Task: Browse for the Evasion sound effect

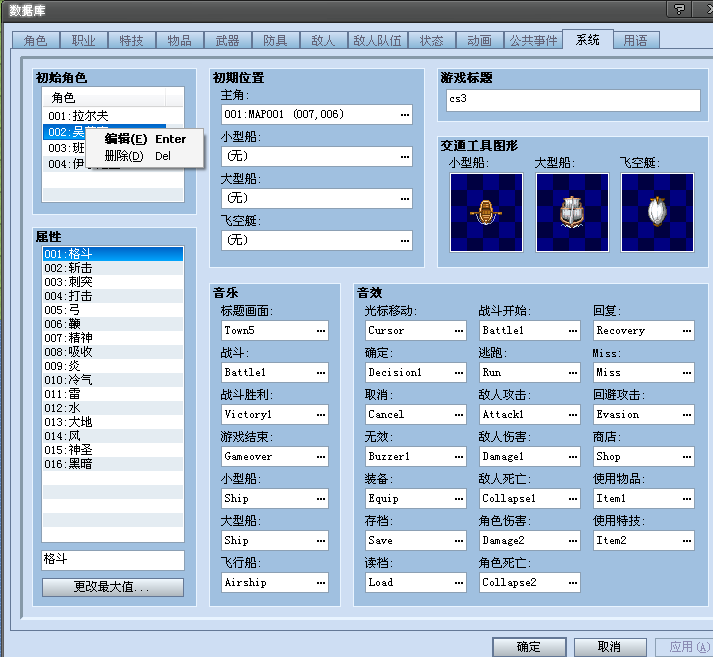Action: click(687, 414)
